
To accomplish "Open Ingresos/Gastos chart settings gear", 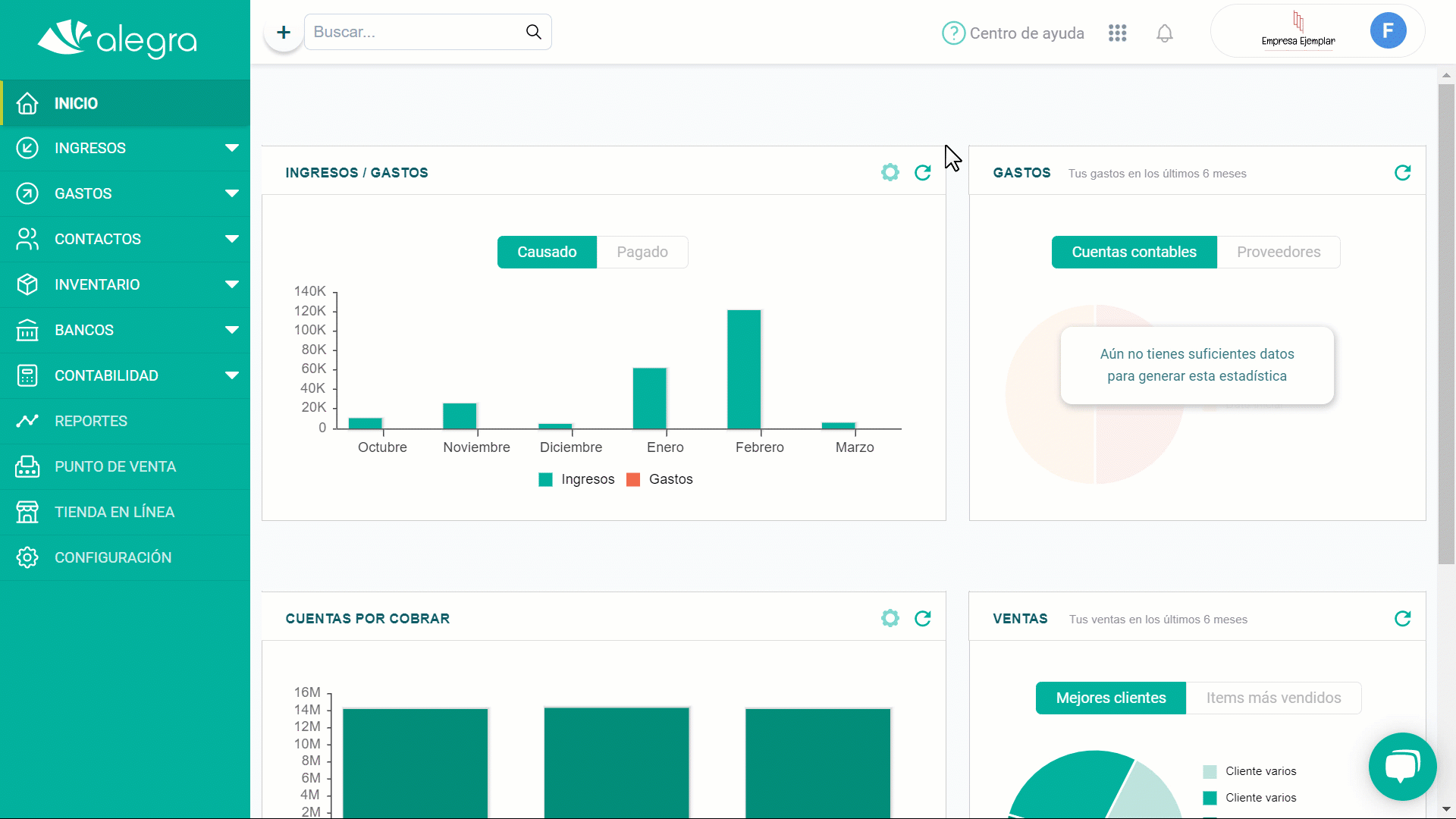I will [x=890, y=172].
